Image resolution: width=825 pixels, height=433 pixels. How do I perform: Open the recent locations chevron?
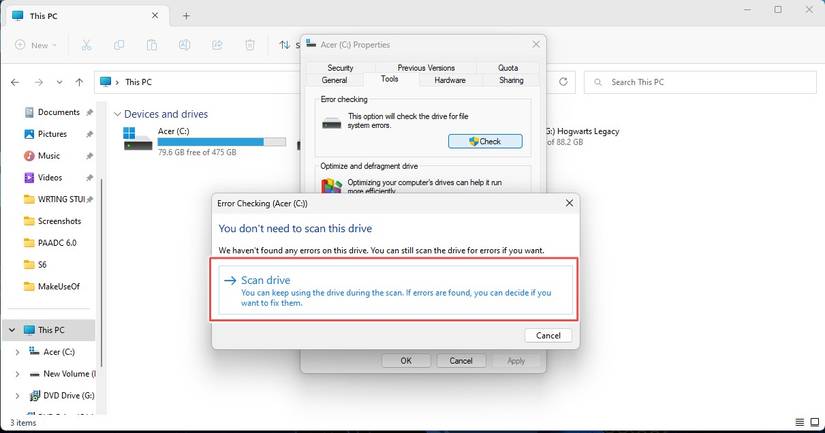pyautogui.click(x=59, y=82)
